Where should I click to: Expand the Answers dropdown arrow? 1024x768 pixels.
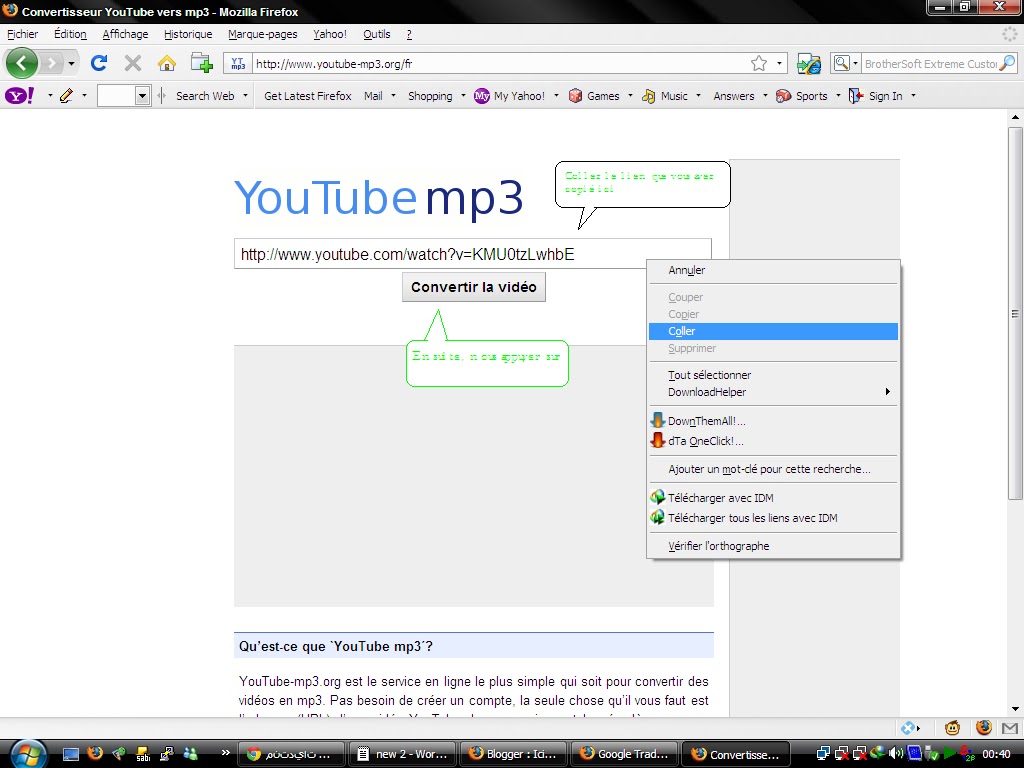765,96
